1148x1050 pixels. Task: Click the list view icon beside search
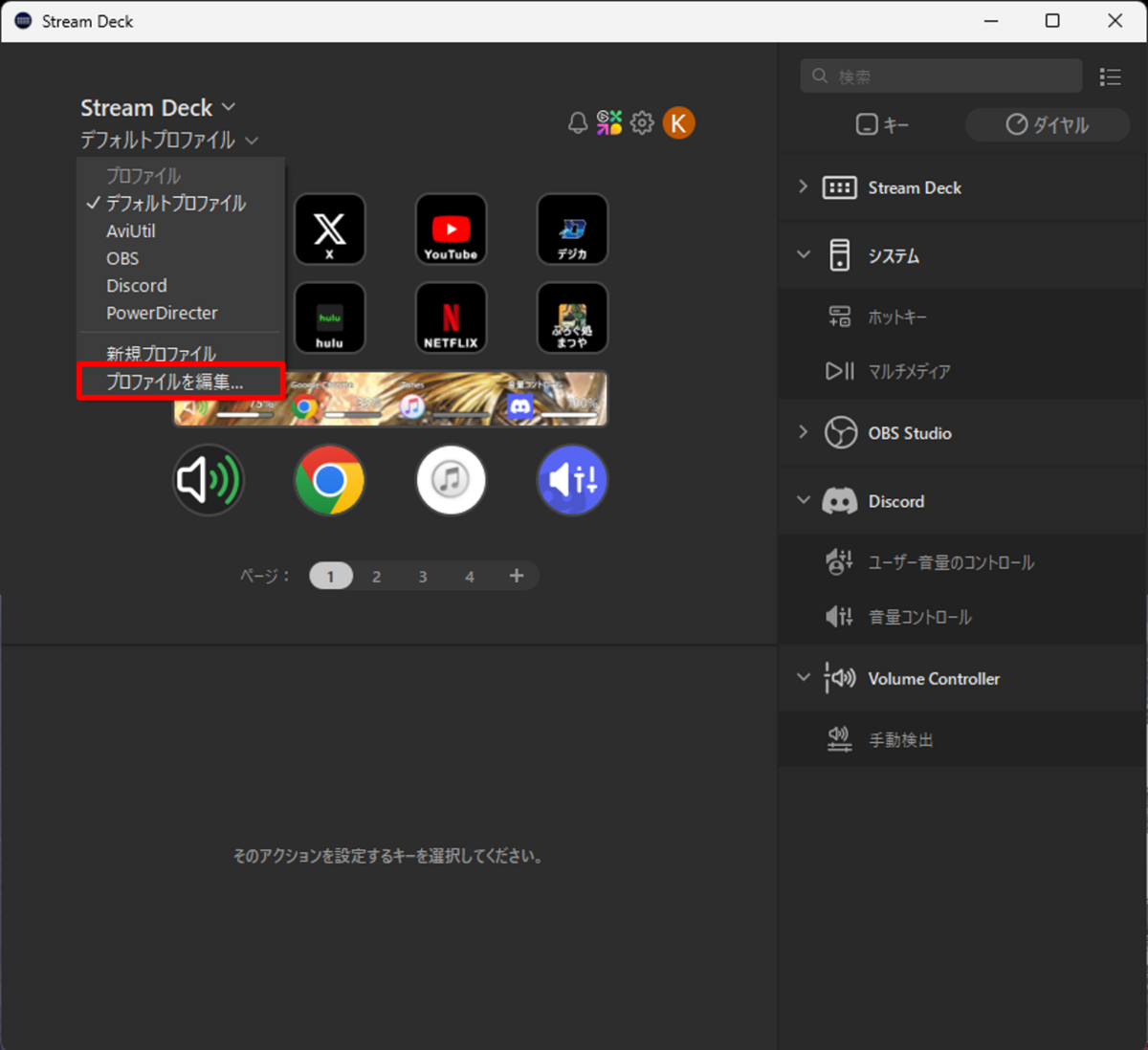pos(1110,77)
